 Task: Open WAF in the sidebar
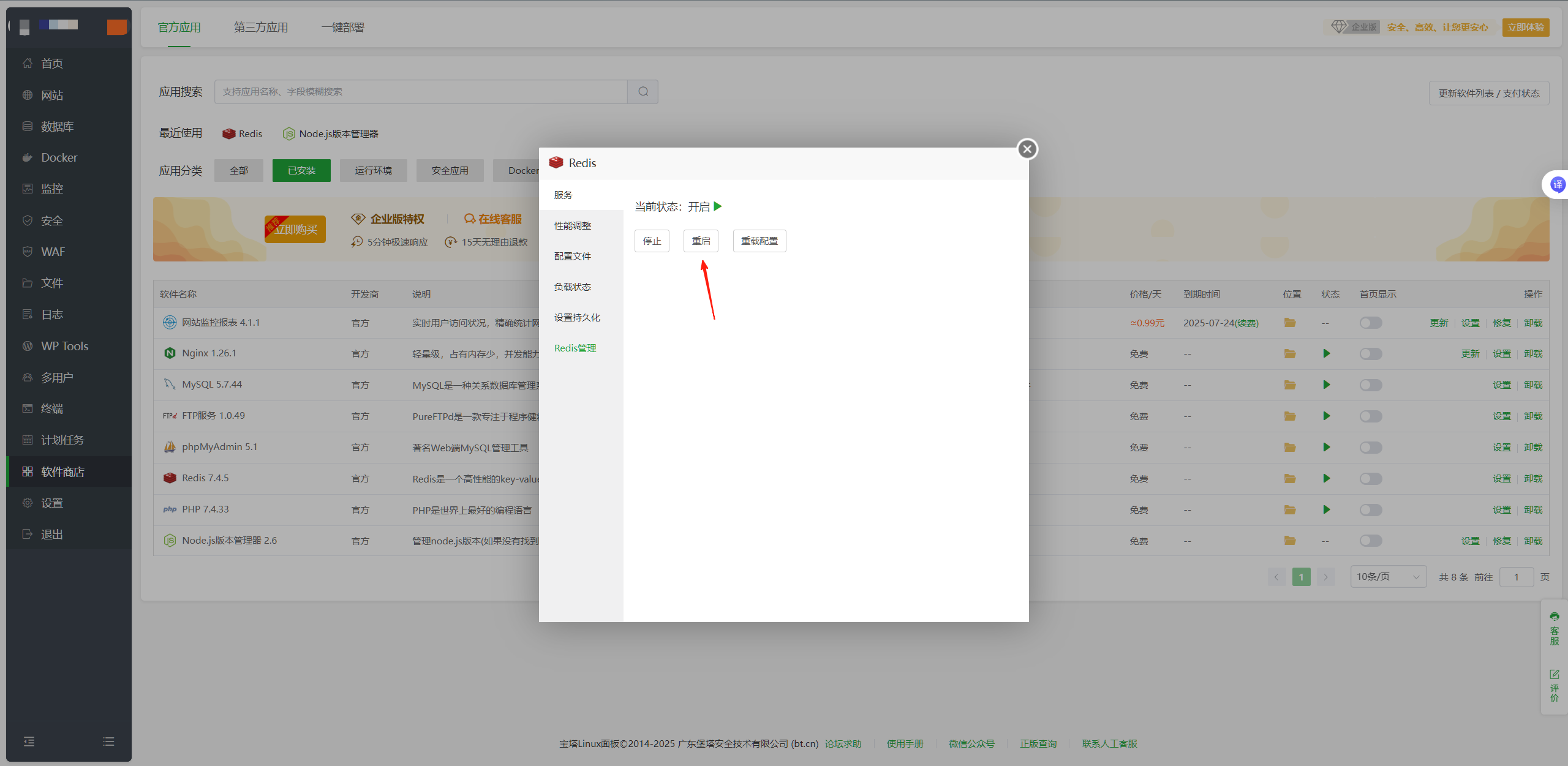coord(69,252)
